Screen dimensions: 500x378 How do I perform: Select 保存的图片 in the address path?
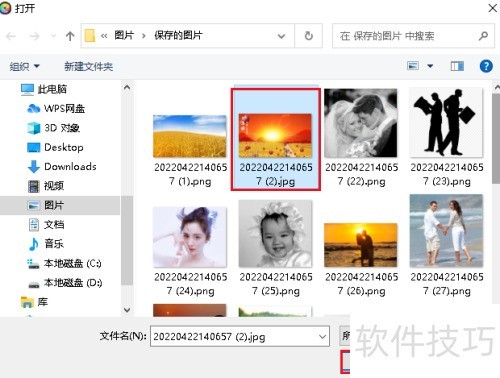point(178,35)
